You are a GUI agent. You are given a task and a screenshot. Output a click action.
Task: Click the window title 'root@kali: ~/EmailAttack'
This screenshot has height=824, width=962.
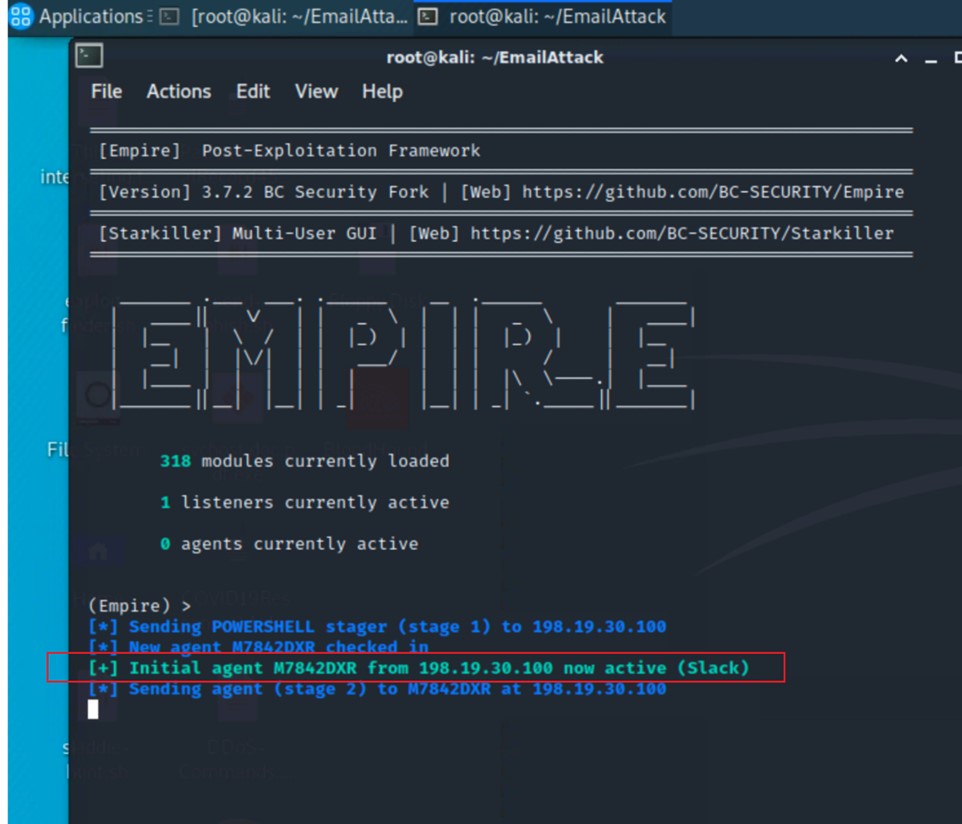[x=494, y=58]
